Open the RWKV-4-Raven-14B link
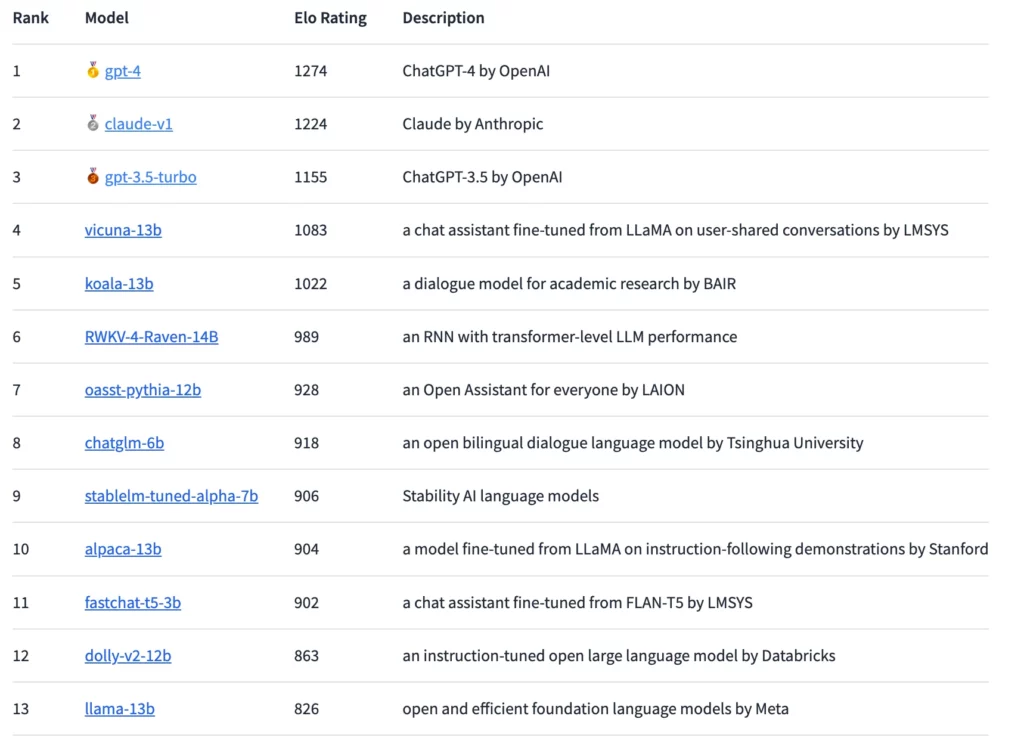 point(151,337)
